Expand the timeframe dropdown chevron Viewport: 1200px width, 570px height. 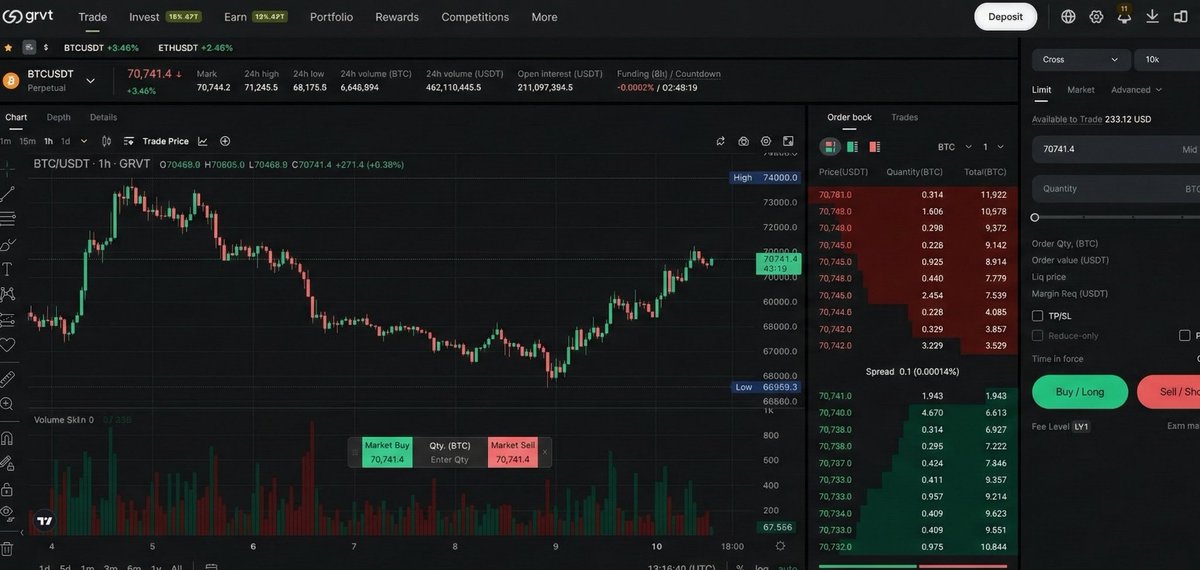click(84, 141)
